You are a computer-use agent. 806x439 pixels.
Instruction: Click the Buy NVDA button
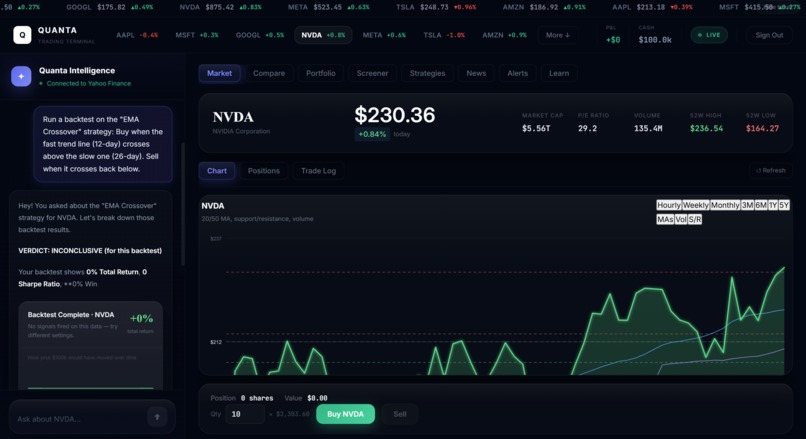click(x=345, y=414)
